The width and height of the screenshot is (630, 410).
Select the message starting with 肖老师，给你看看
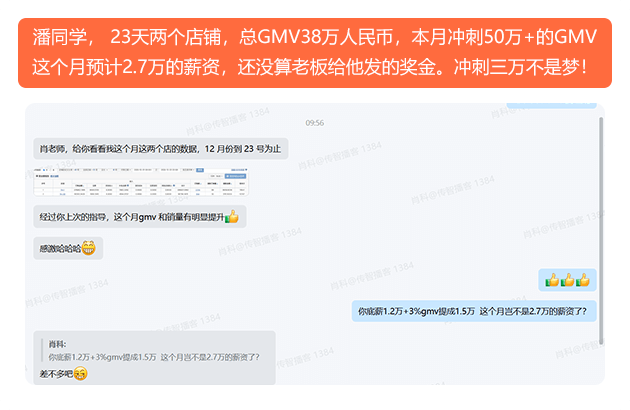pyautogui.click(x=160, y=149)
